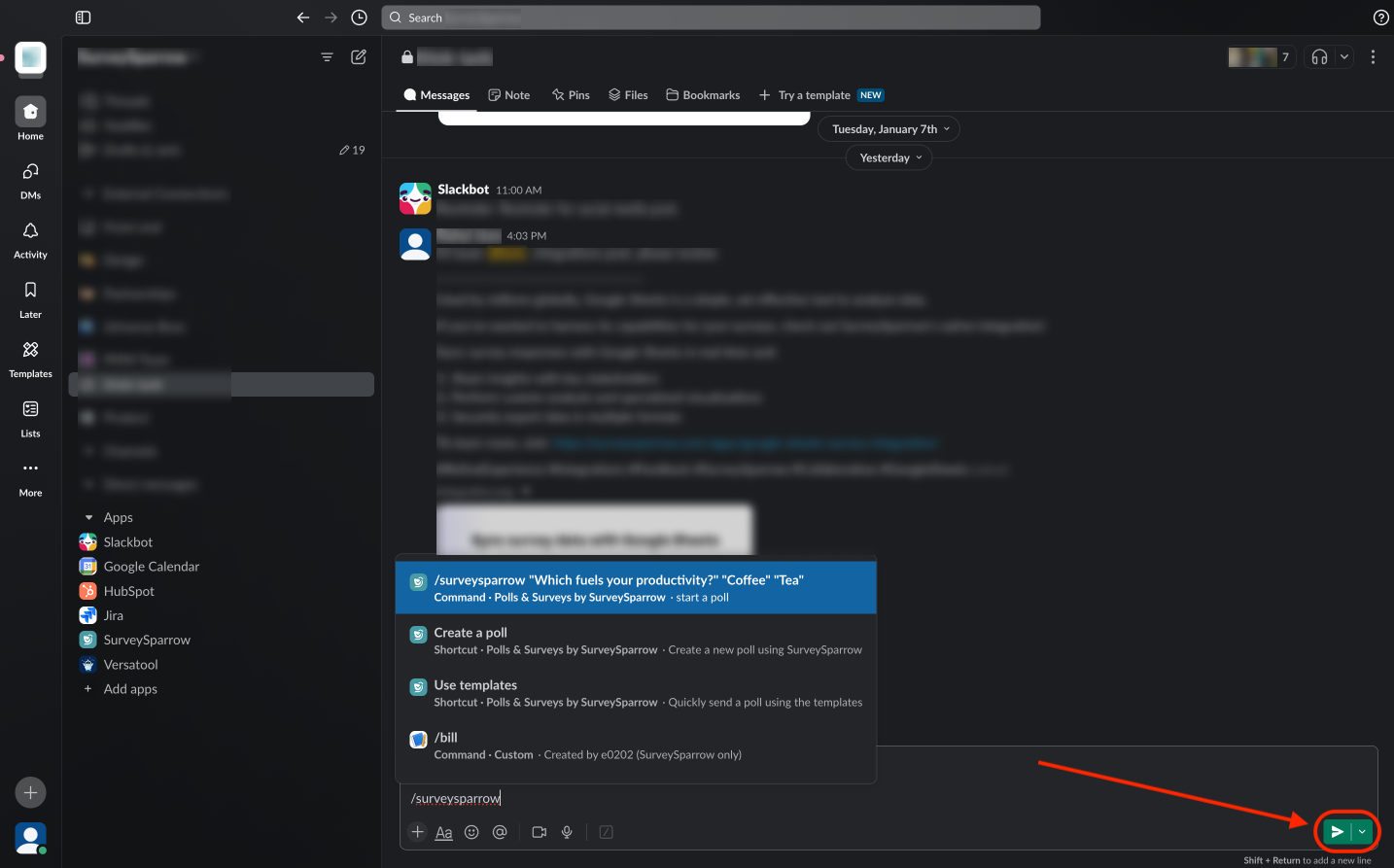Click the mention someone @ icon
This screenshot has width=1394, height=868.
(x=500, y=832)
